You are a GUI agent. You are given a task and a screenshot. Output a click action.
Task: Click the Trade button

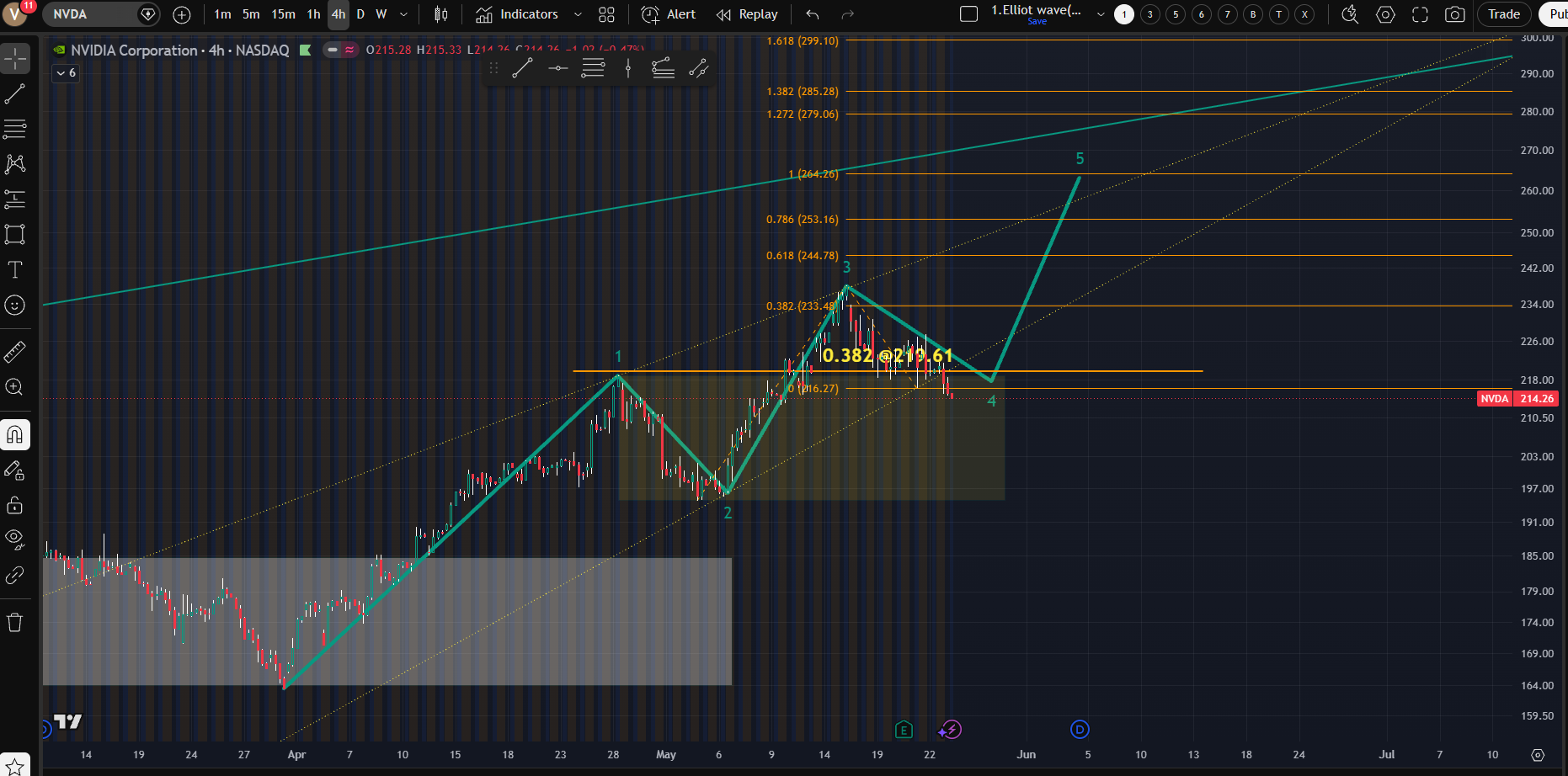1504,14
